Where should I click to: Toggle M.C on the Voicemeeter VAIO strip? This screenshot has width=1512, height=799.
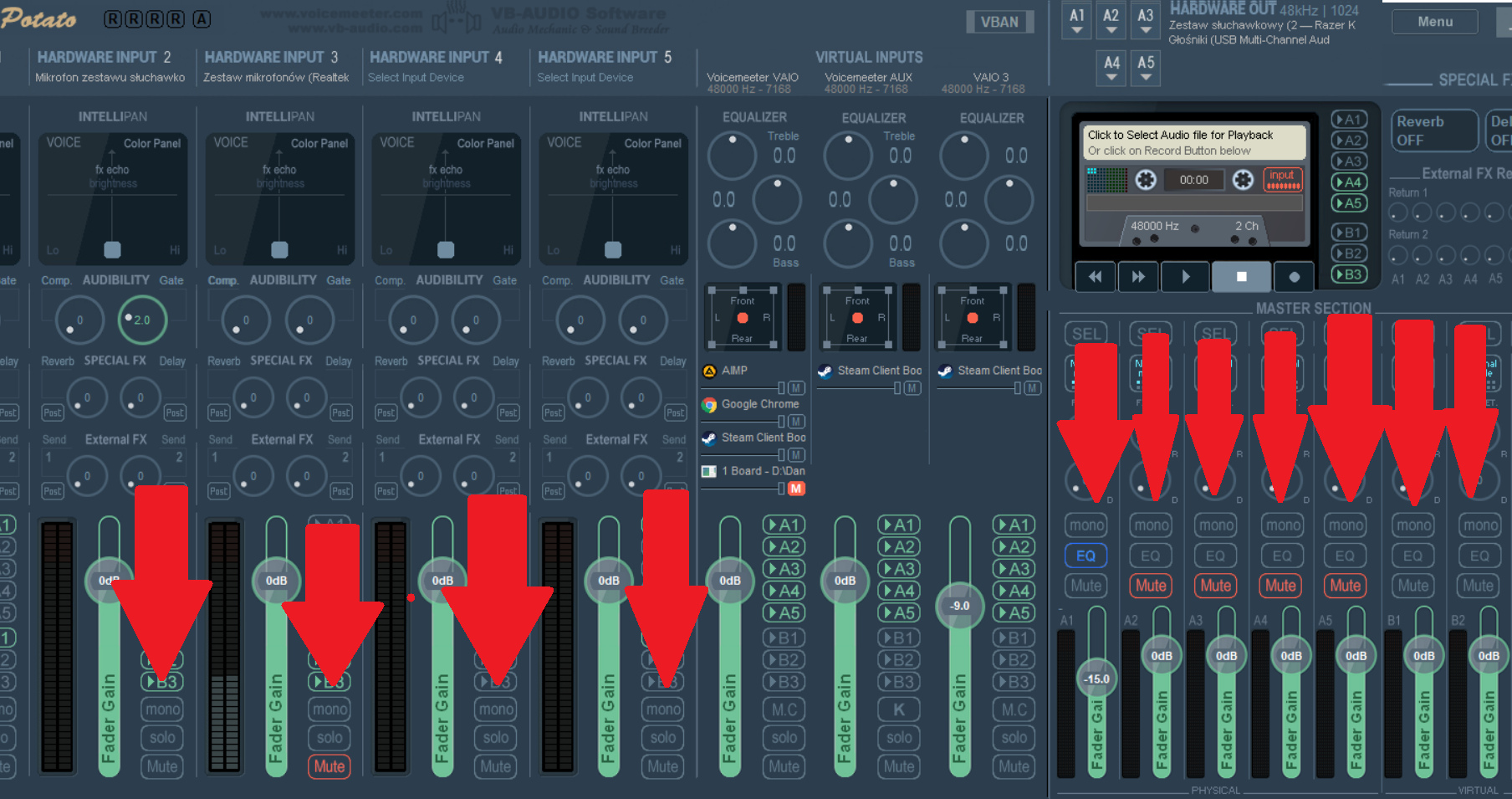point(784,709)
